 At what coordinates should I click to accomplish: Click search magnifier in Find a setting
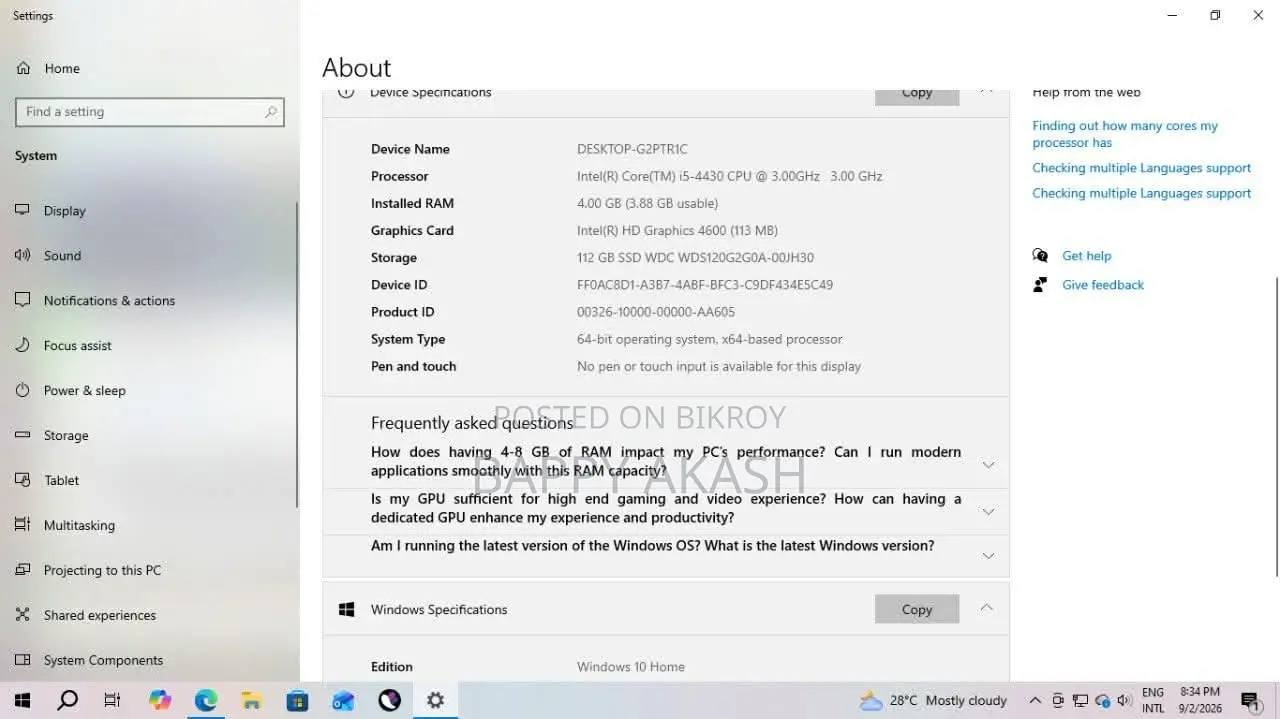point(271,112)
